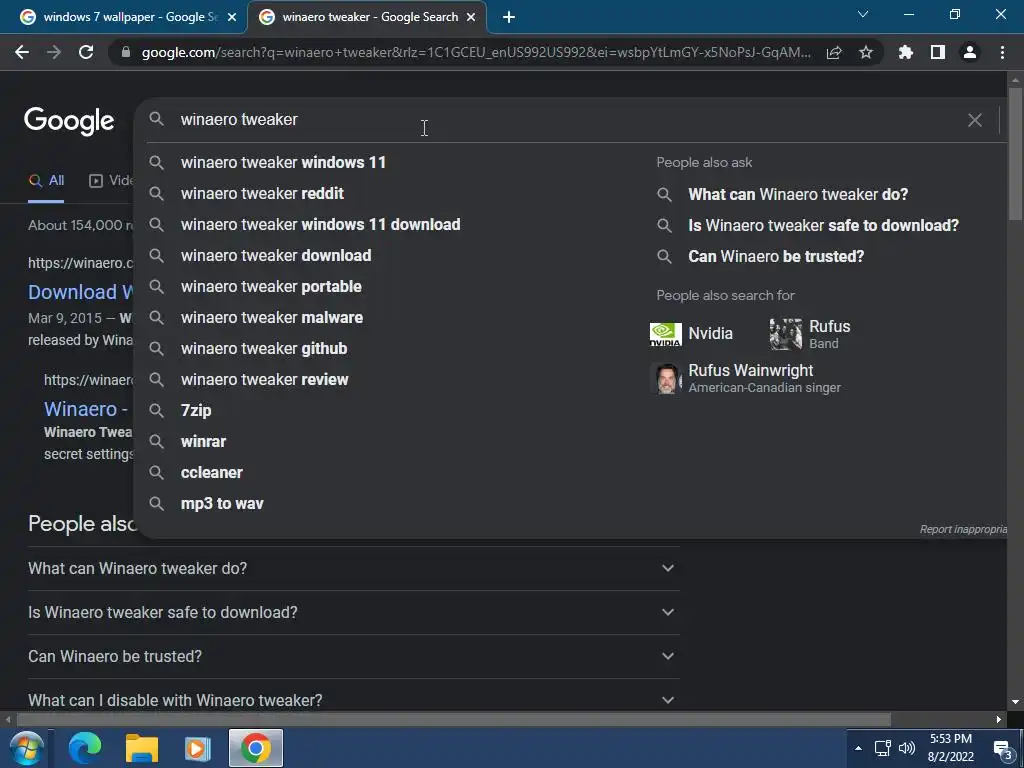
Task: Open the volume speaker tray icon
Action: pos(907,748)
